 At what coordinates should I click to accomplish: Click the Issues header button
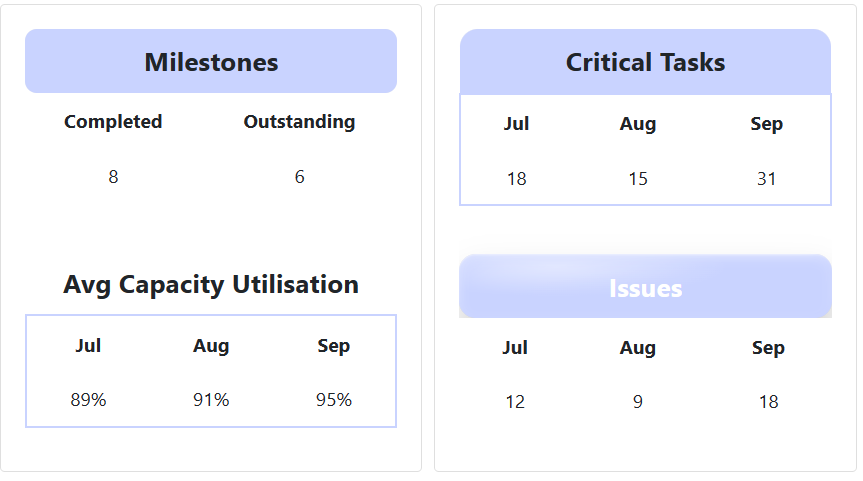point(645,288)
